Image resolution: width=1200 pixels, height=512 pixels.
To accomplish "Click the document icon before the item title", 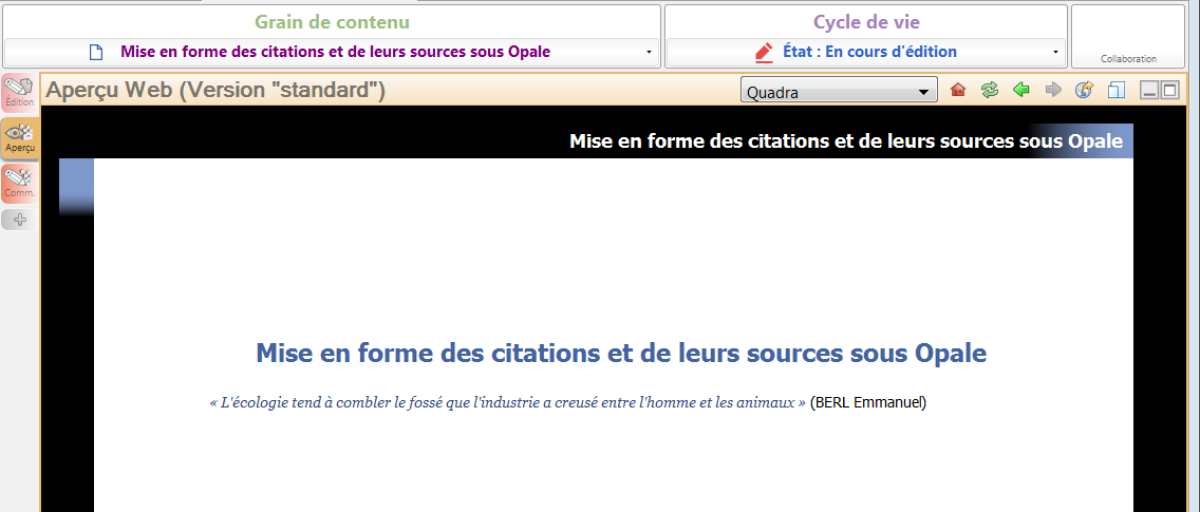I will click(x=97, y=52).
